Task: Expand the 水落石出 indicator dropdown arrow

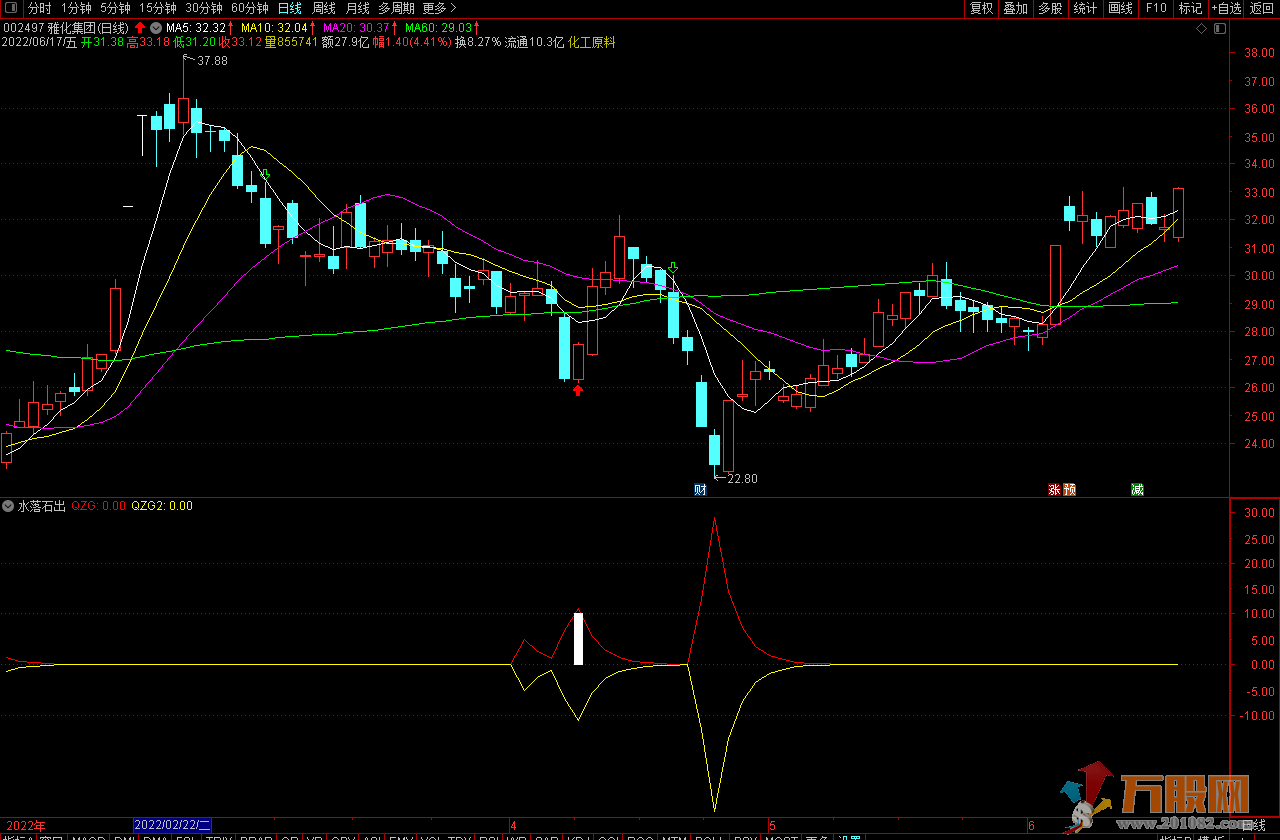Action: pos(9,506)
